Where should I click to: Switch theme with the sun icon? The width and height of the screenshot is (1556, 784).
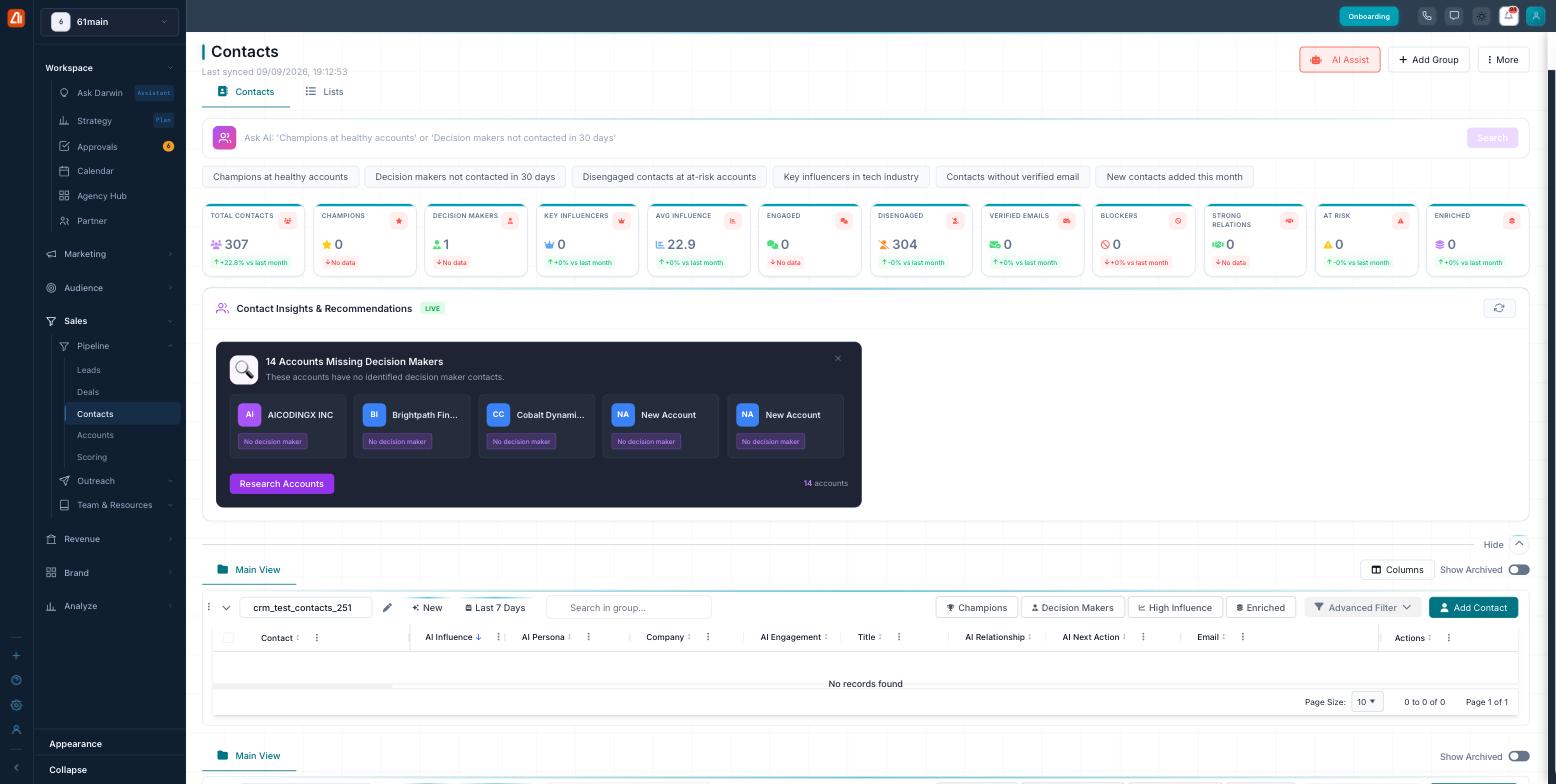pos(1481,16)
